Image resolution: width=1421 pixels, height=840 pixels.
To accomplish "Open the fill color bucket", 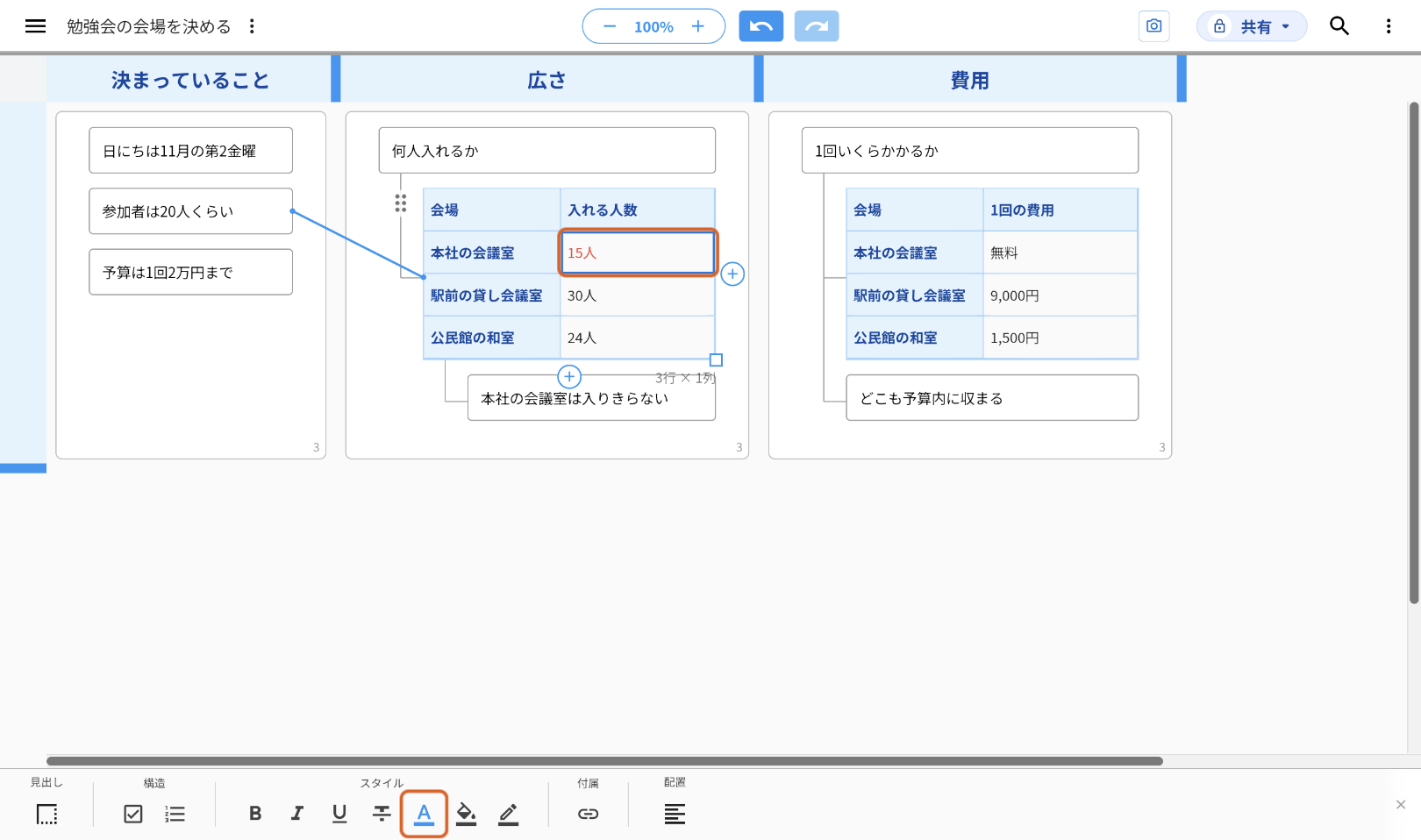I will tap(467, 814).
